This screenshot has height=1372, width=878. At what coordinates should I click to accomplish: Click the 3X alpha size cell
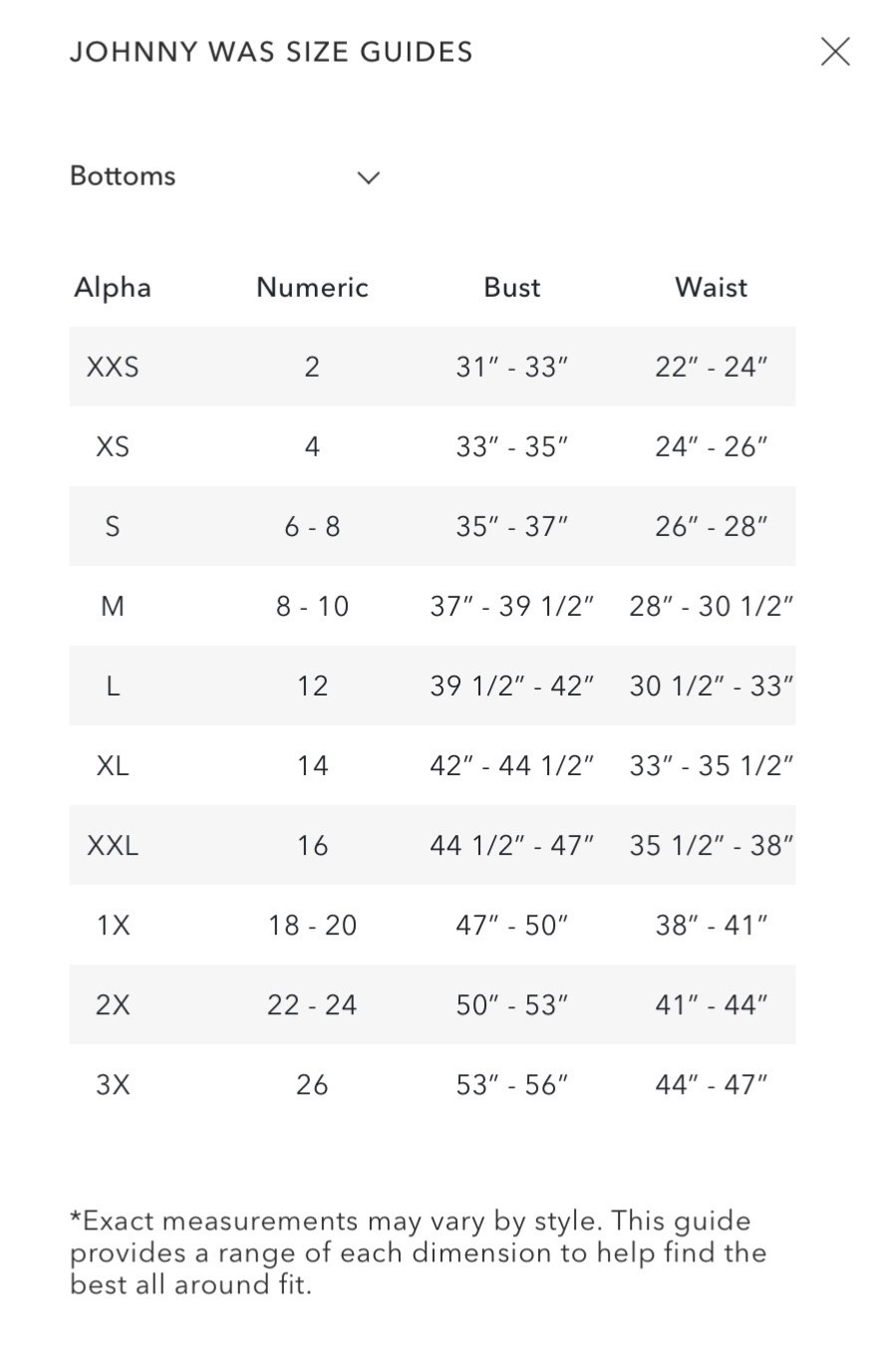tap(113, 1084)
